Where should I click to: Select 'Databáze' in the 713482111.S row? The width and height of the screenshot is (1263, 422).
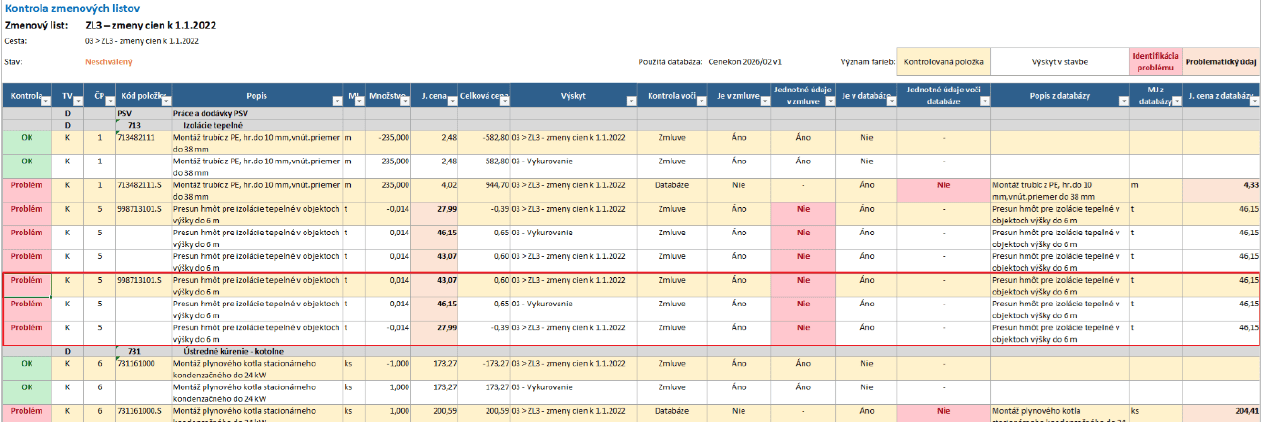coord(670,189)
